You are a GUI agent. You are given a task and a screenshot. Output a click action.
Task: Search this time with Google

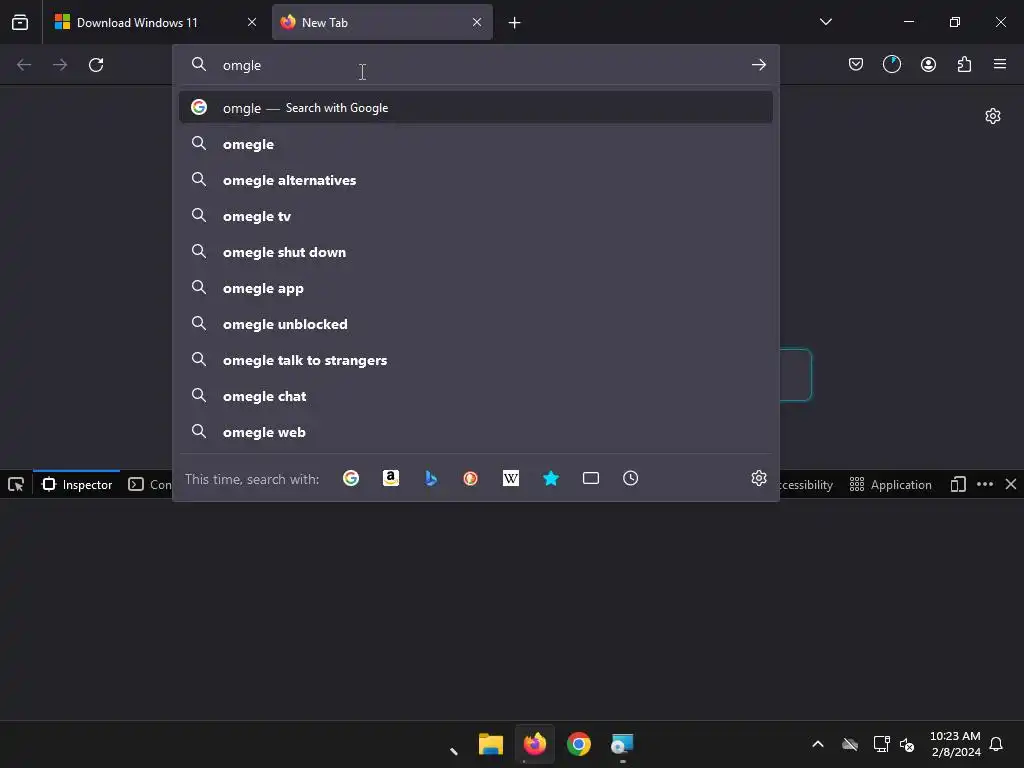(351, 478)
